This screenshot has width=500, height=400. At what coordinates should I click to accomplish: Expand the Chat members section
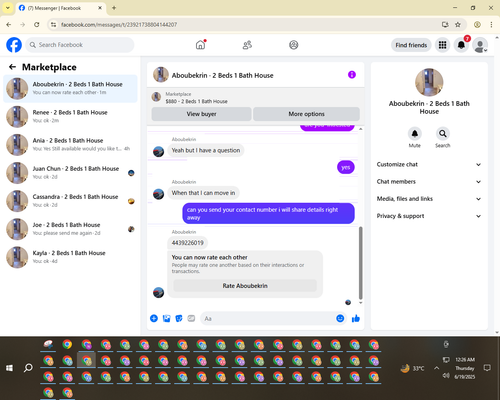tap(429, 182)
